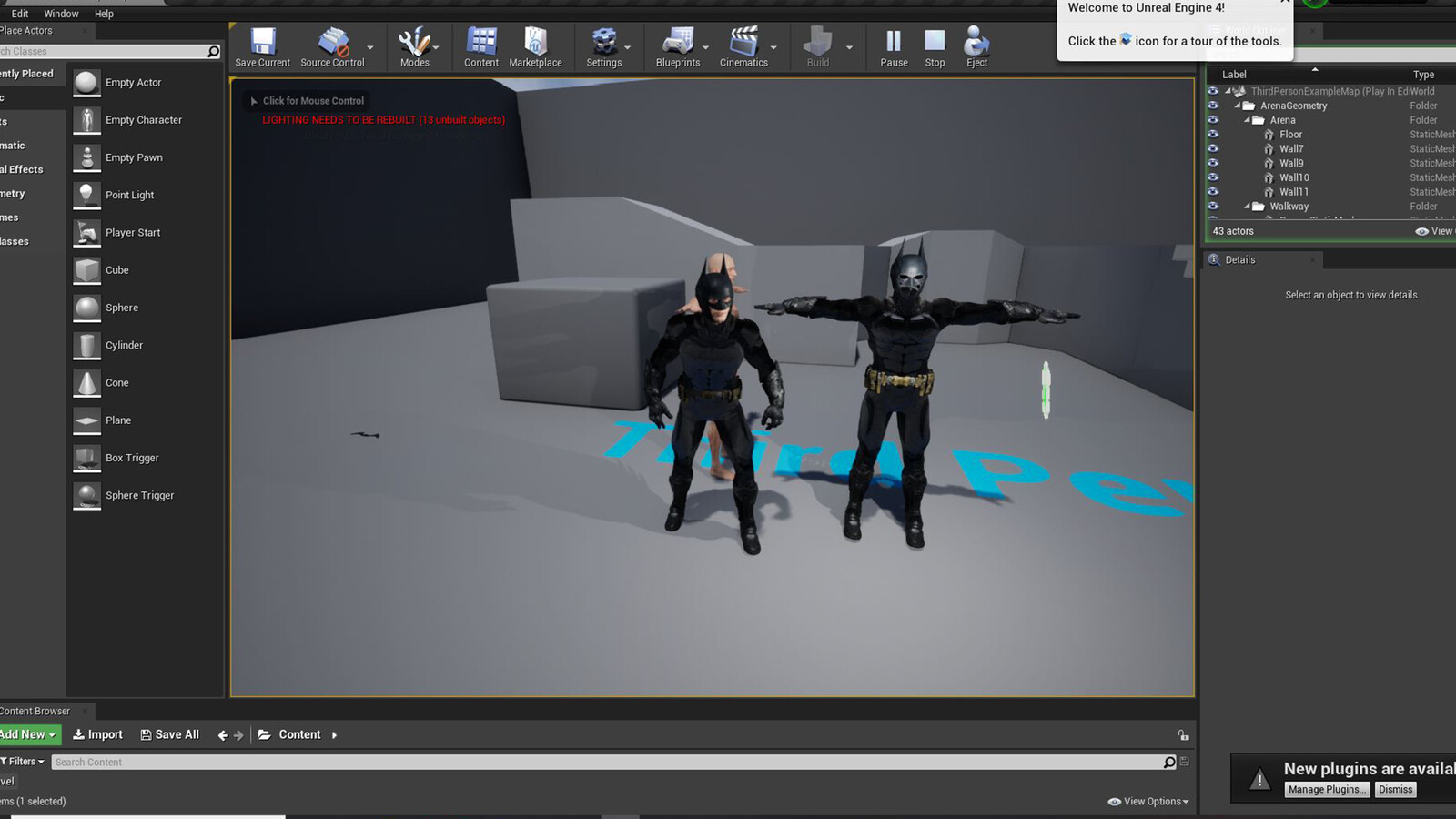
Task: Select the Sphere Trigger icon
Action: pos(86,495)
